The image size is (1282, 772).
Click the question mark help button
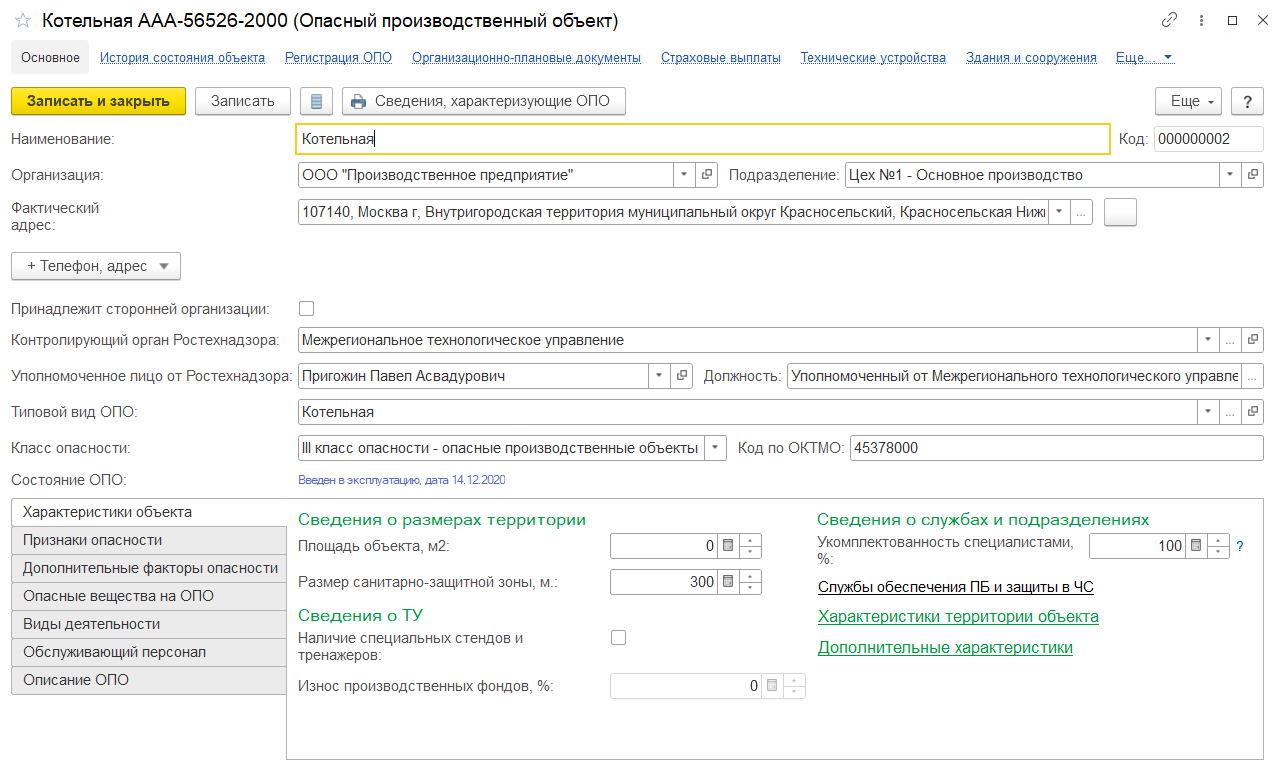[x=1247, y=101]
